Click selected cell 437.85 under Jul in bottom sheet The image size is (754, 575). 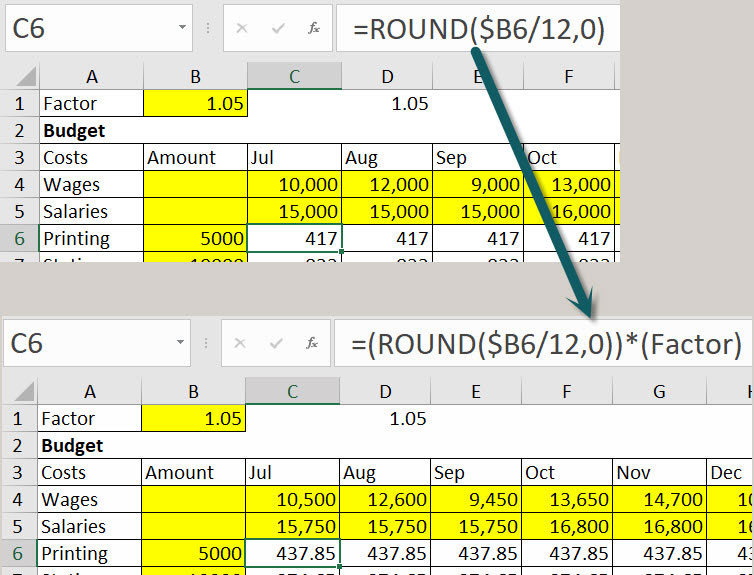tap(292, 553)
